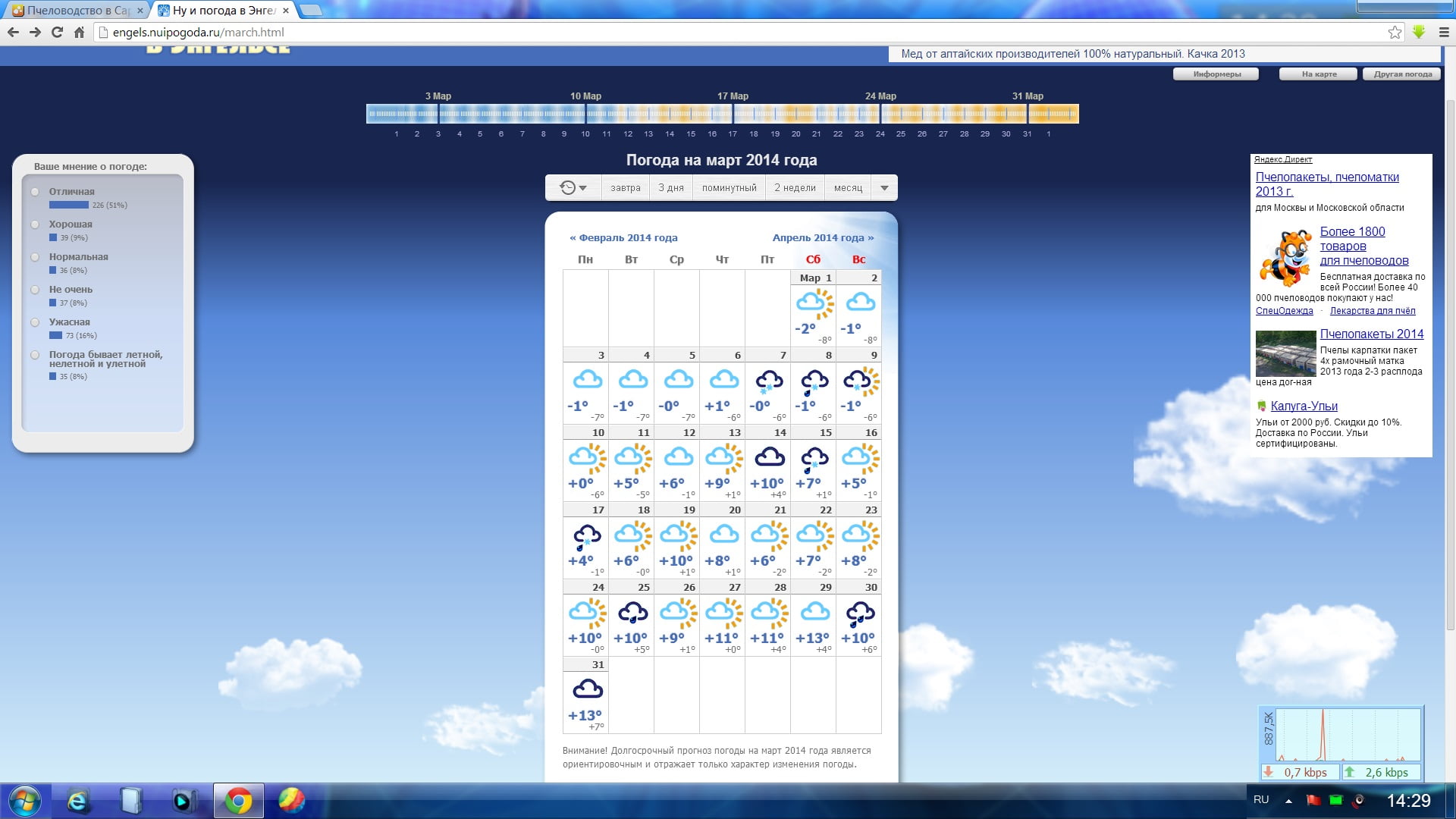Click the 'На карте' button
This screenshot has height=819, width=1456.
click(1319, 74)
